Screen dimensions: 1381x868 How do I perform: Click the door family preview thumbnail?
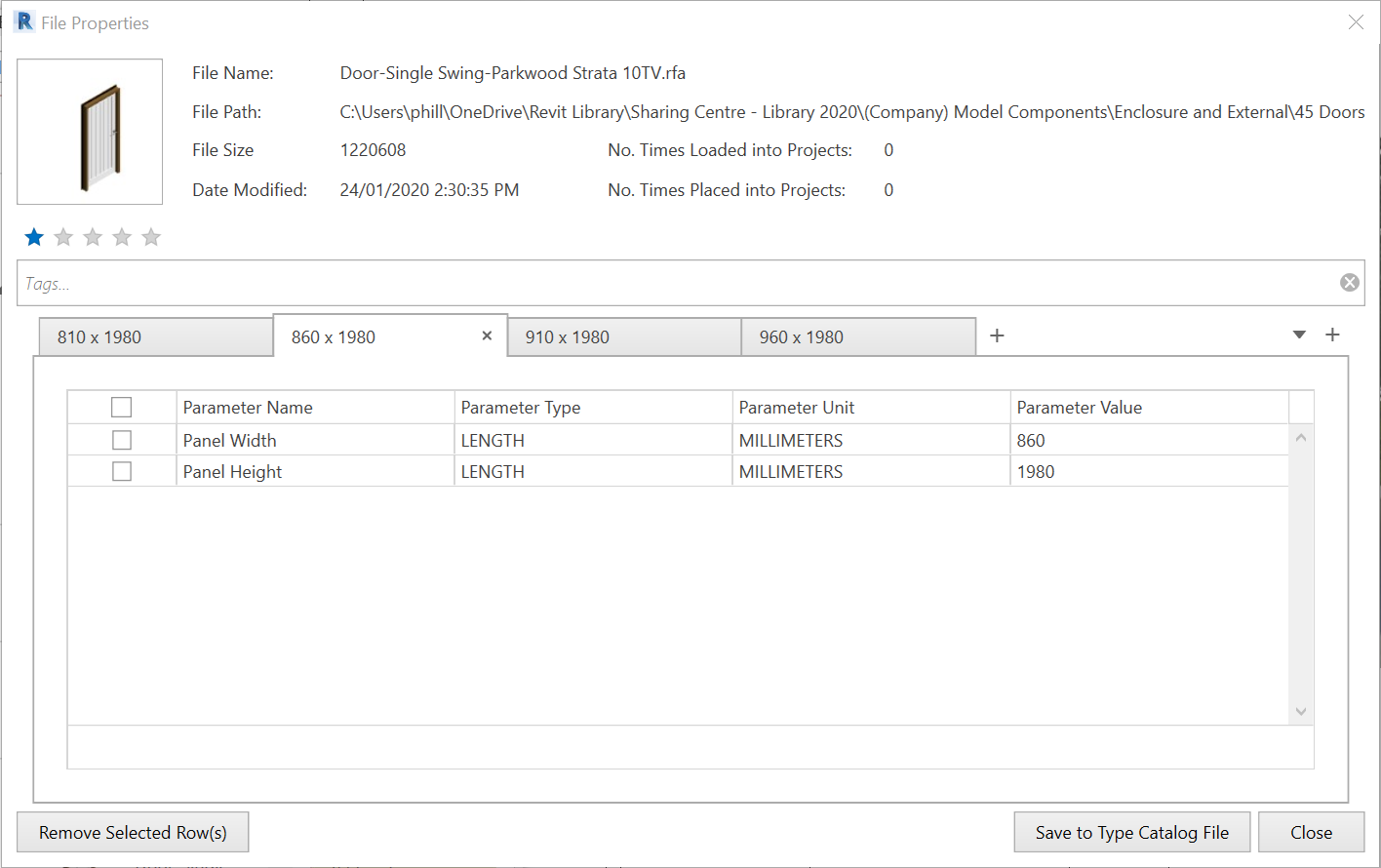(90, 132)
